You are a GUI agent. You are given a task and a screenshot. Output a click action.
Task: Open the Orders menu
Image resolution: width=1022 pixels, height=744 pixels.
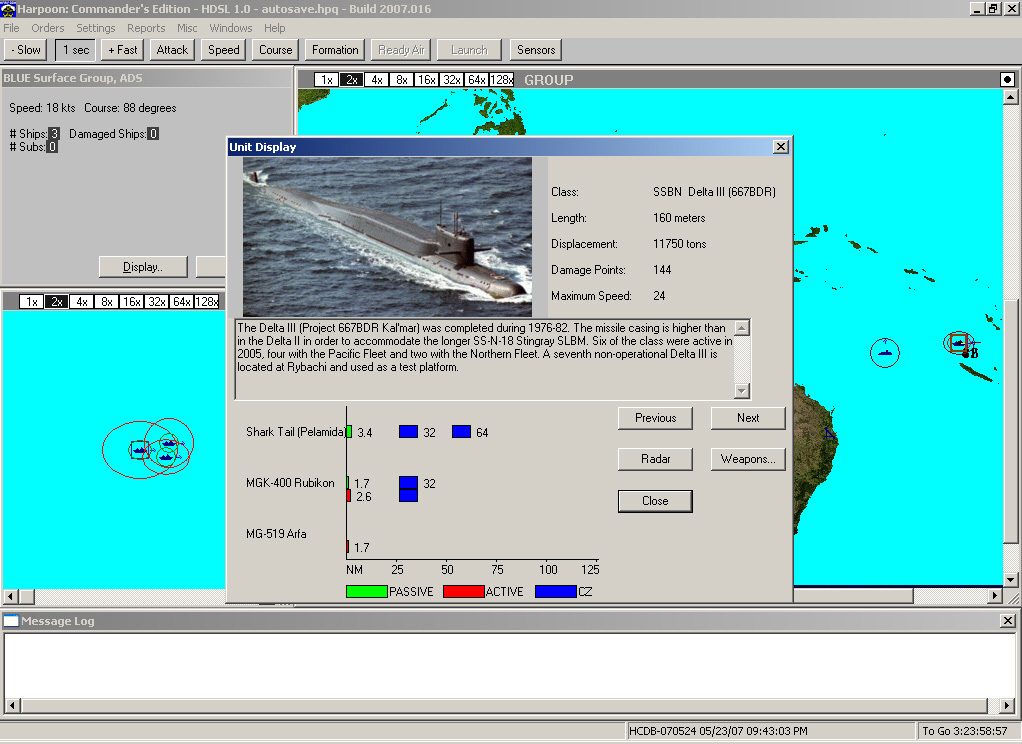(x=48, y=28)
